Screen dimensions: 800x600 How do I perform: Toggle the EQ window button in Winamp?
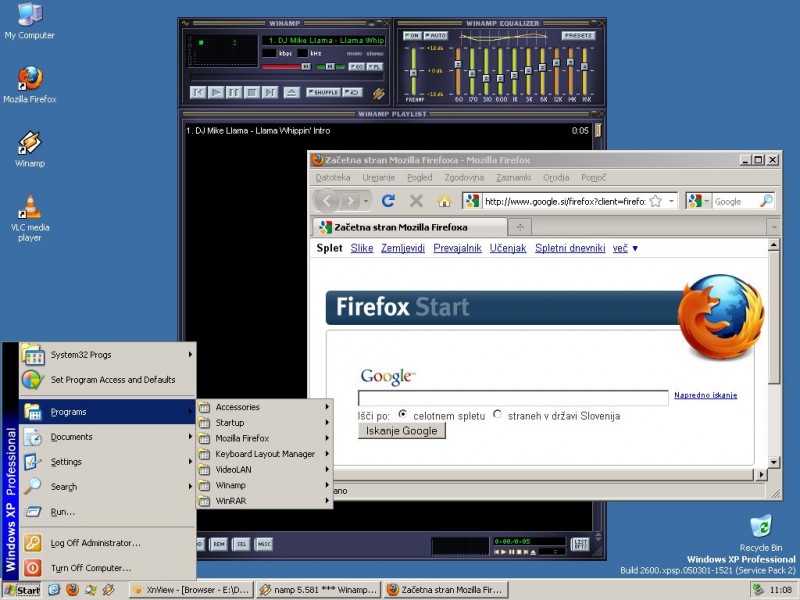(356, 67)
